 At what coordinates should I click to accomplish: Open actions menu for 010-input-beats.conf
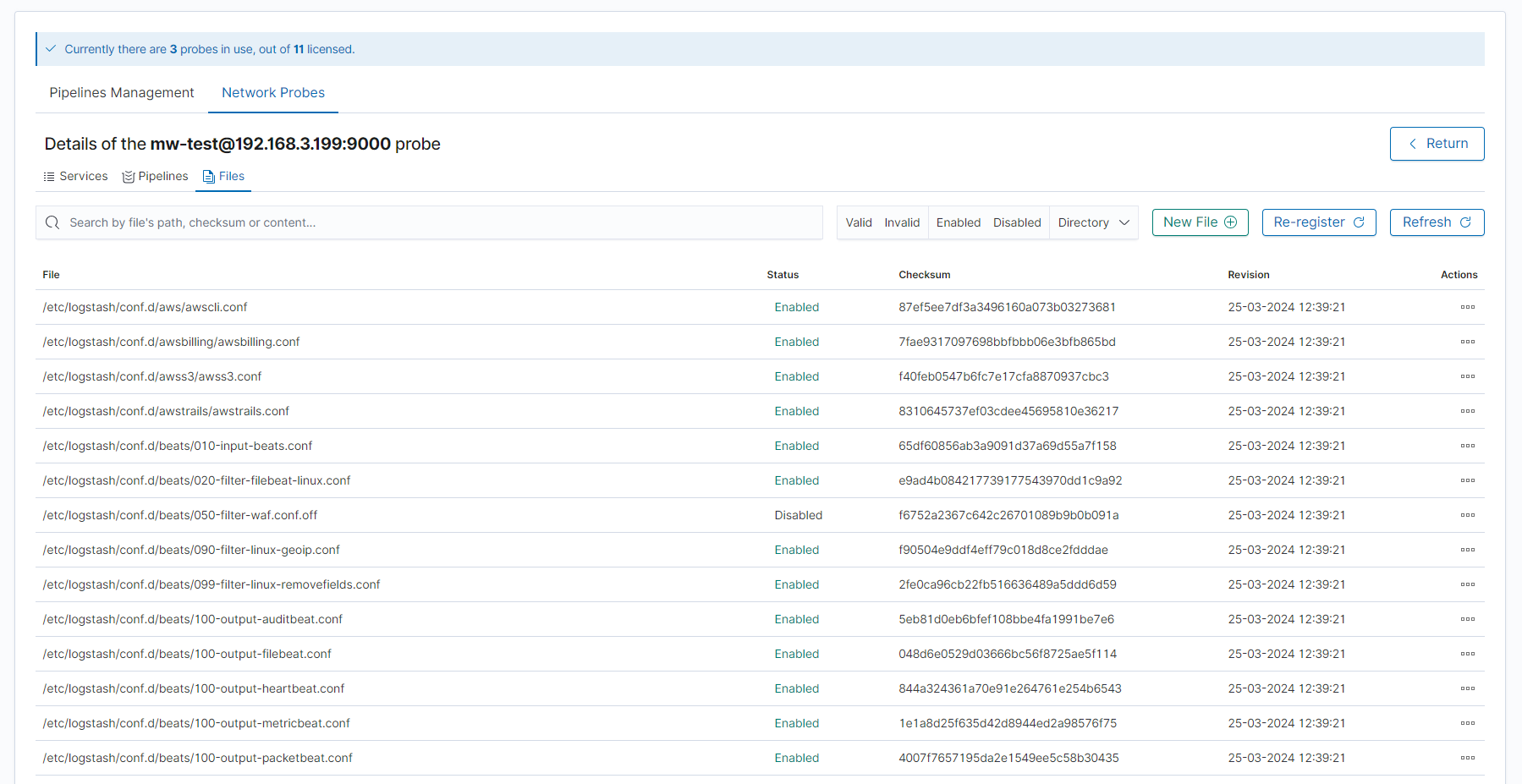coord(1467,446)
